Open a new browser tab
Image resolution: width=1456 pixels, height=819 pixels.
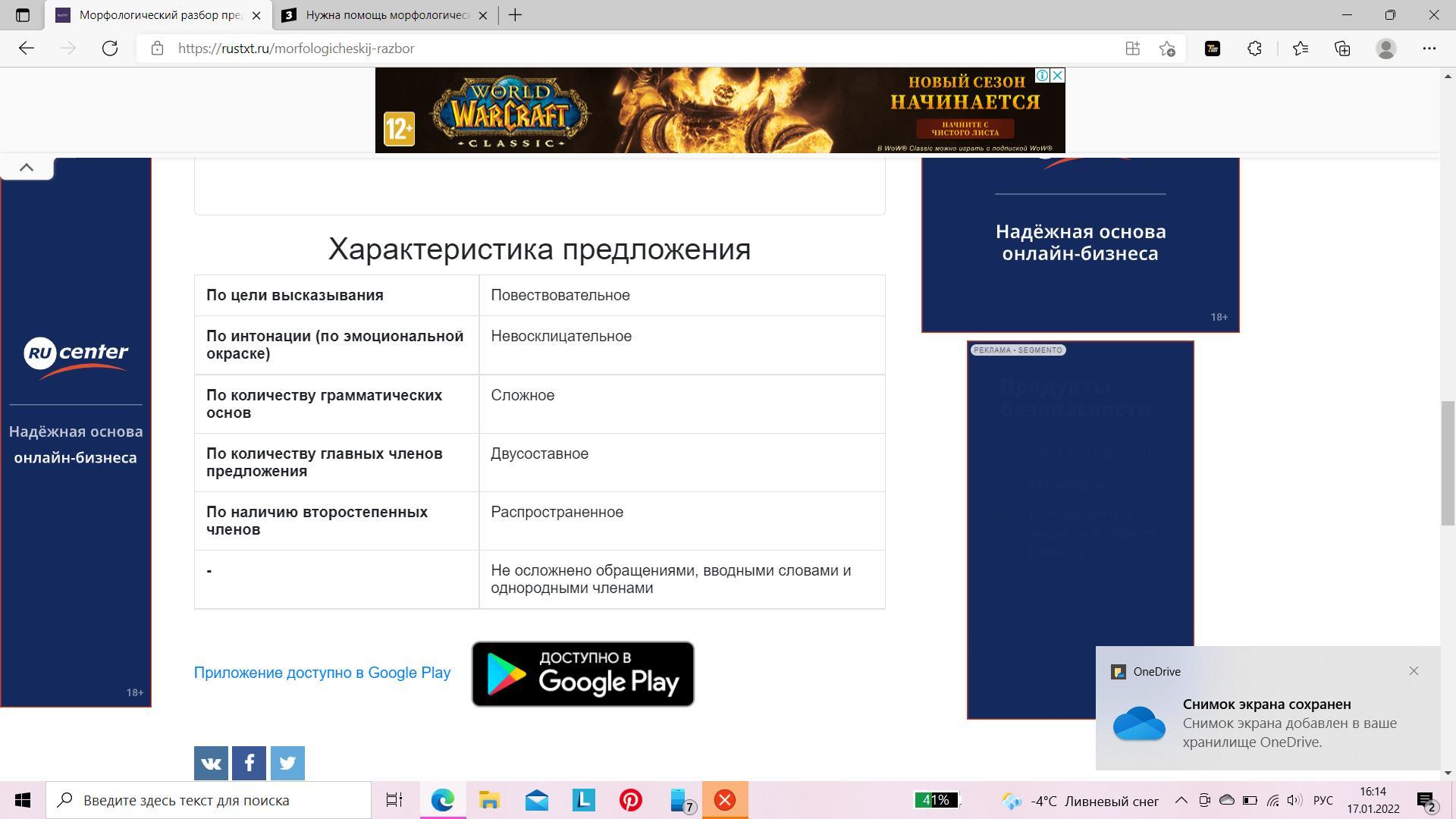(x=515, y=15)
